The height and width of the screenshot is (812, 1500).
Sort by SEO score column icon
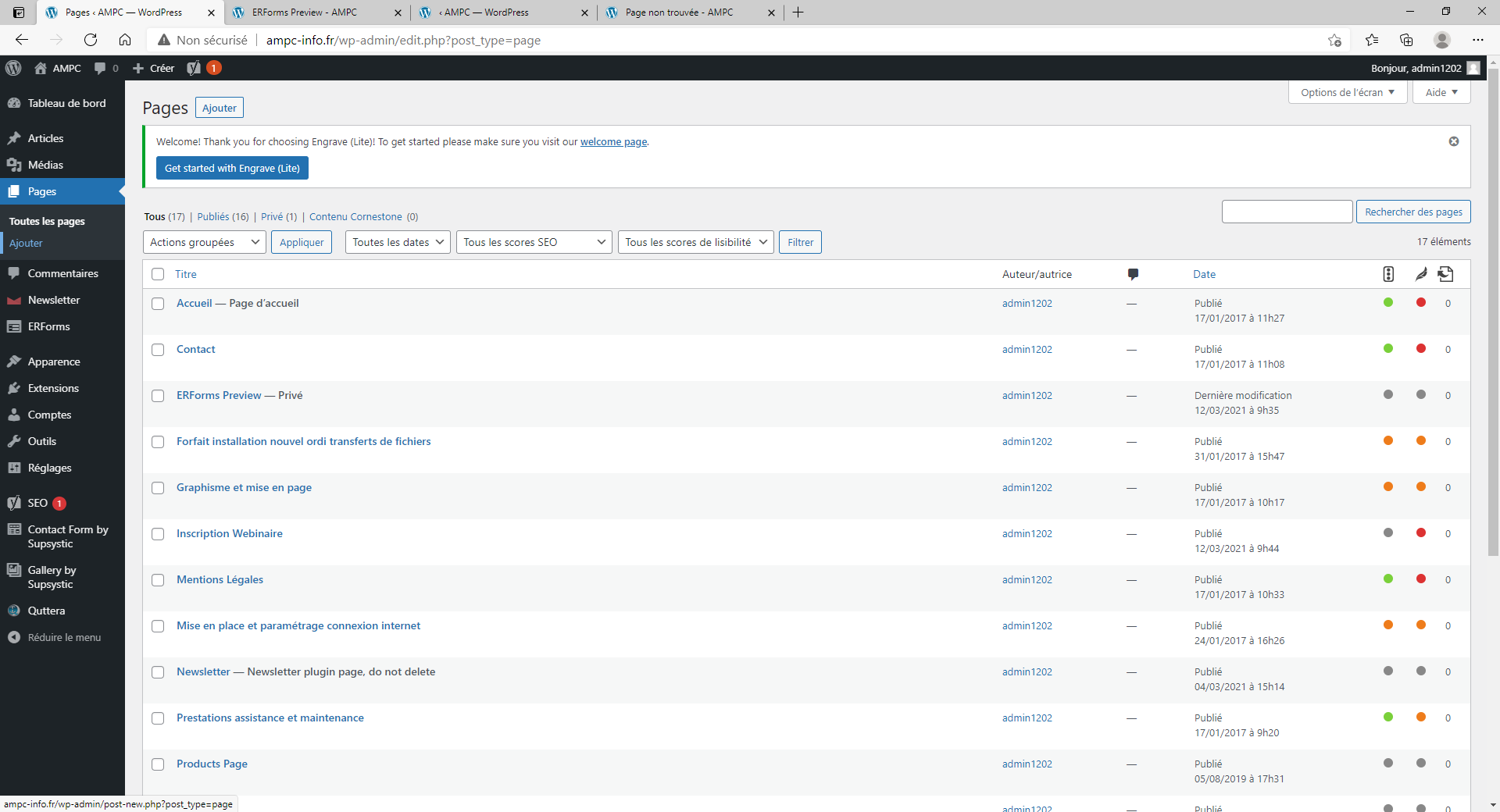pos(1388,274)
